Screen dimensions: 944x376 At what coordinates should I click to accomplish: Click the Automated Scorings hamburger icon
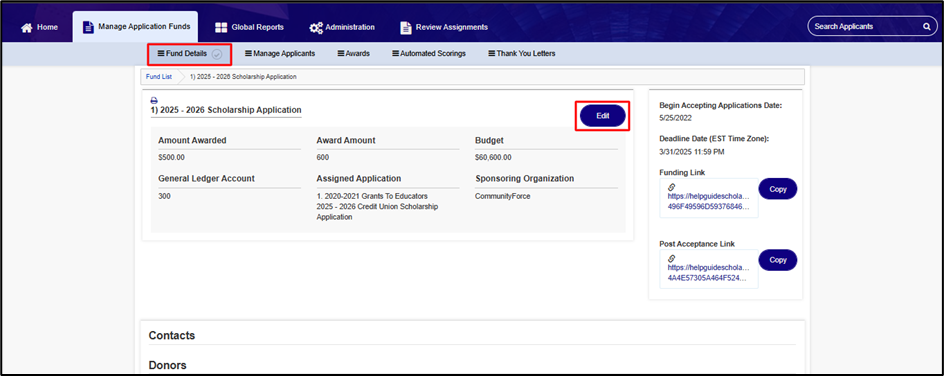coord(396,54)
